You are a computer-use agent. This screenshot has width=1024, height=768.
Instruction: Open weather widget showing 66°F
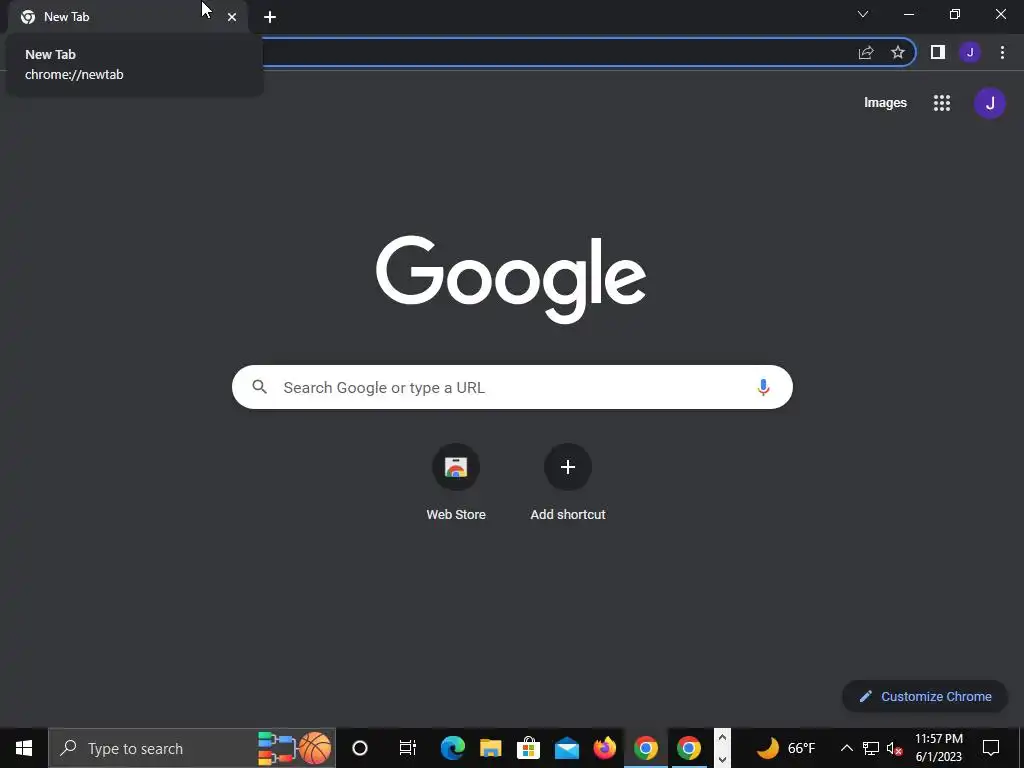786,748
